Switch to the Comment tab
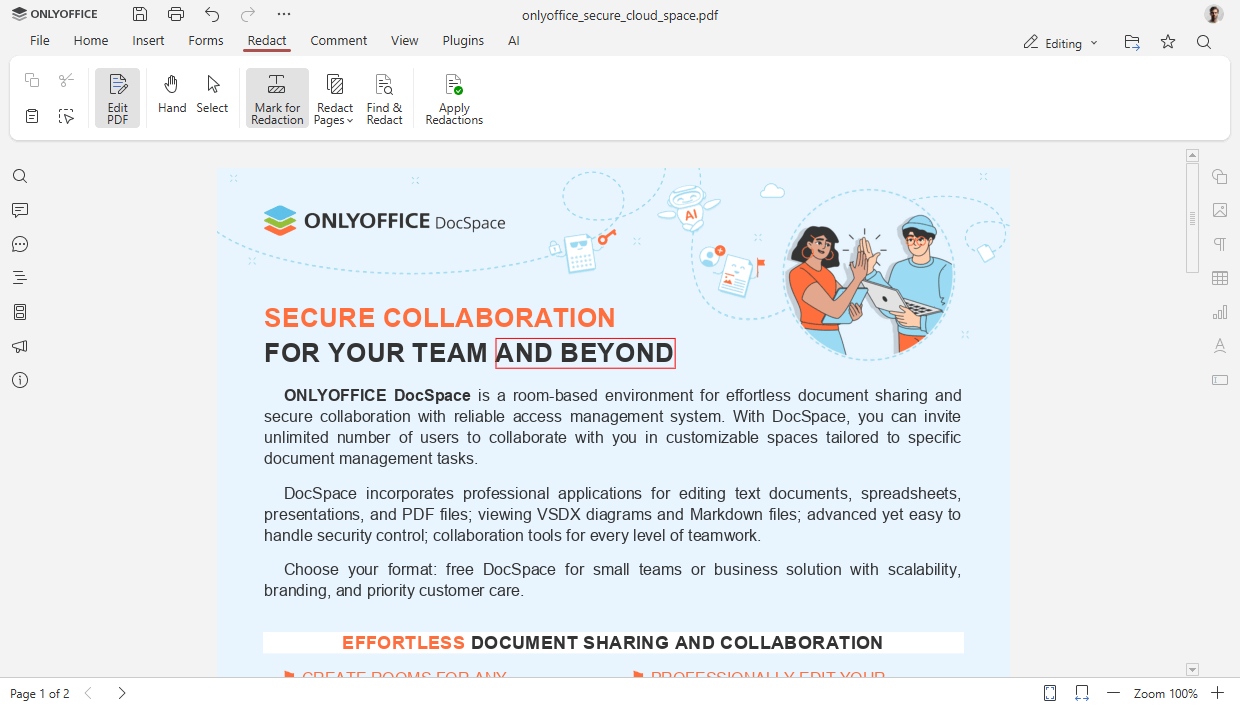1240x708 pixels. click(338, 41)
